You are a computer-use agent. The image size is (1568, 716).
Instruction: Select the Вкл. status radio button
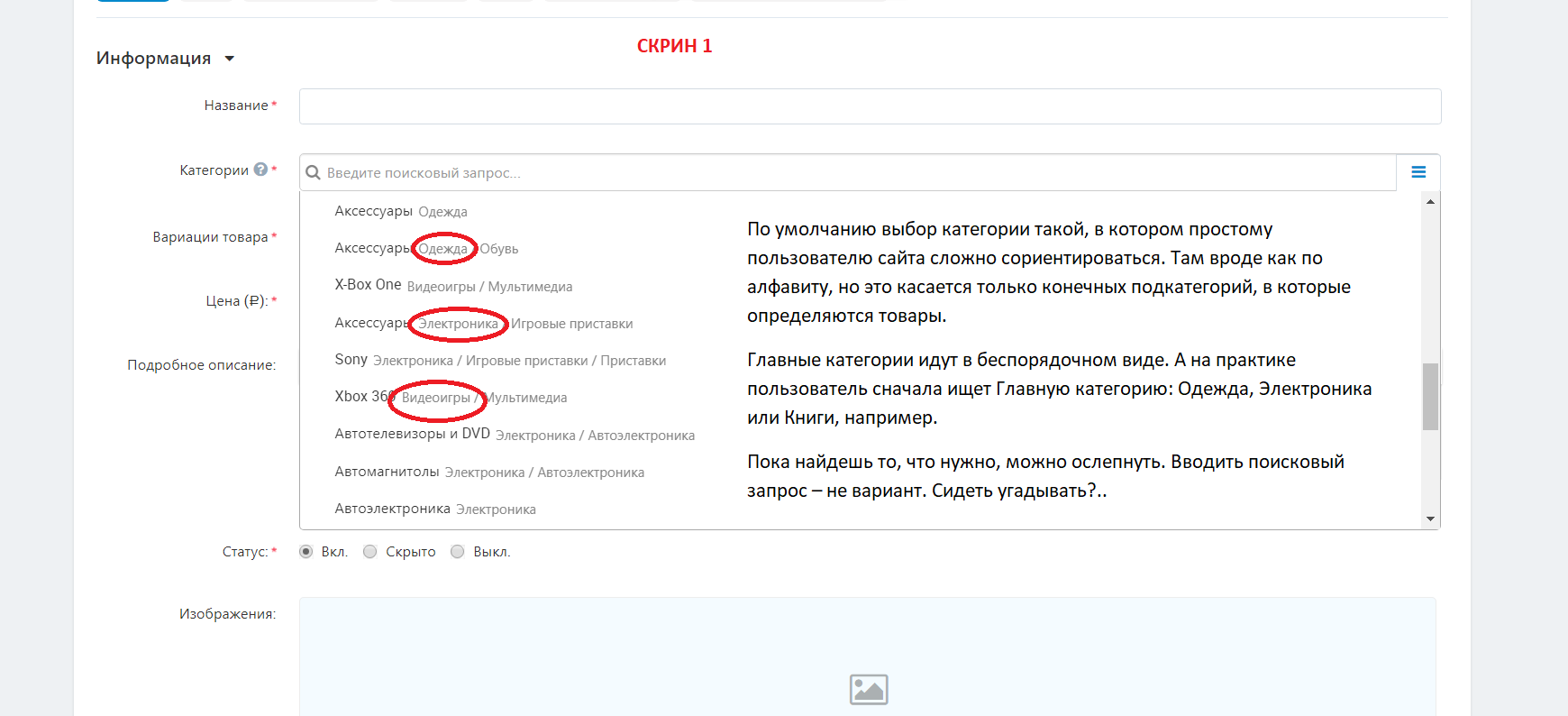point(306,552)
